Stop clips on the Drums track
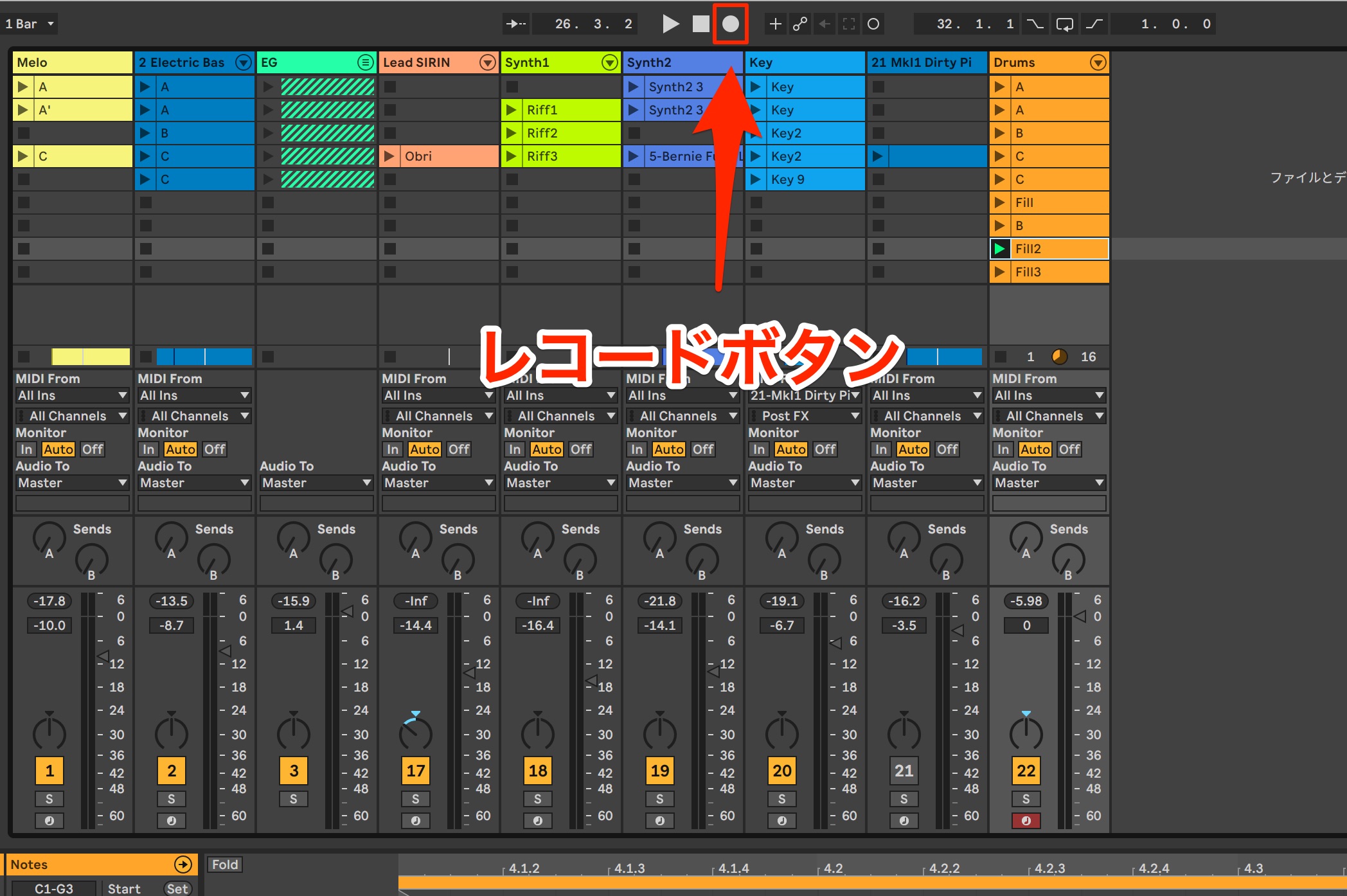Viewport: 1347px width, 896px height. [x=1001, y=357]
